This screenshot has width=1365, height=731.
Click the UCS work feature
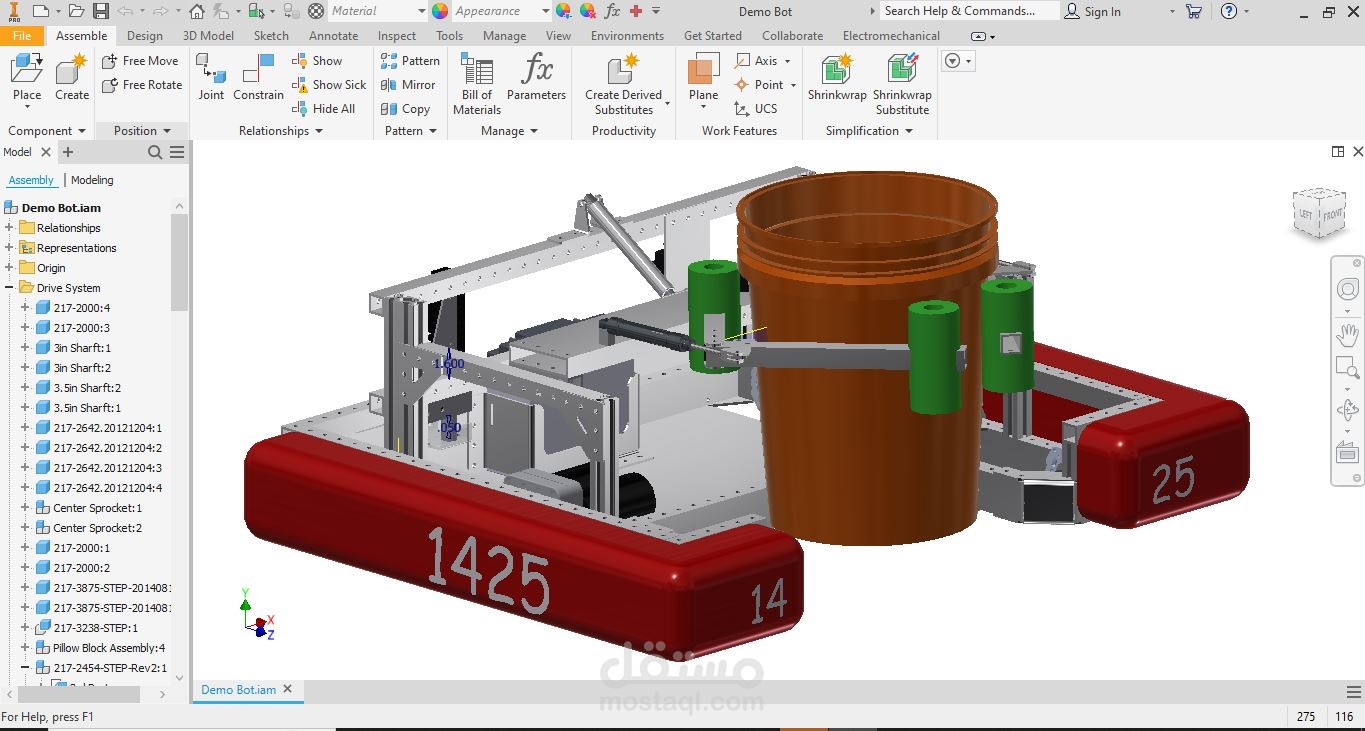pyautogui.click(x=755, y=109)
